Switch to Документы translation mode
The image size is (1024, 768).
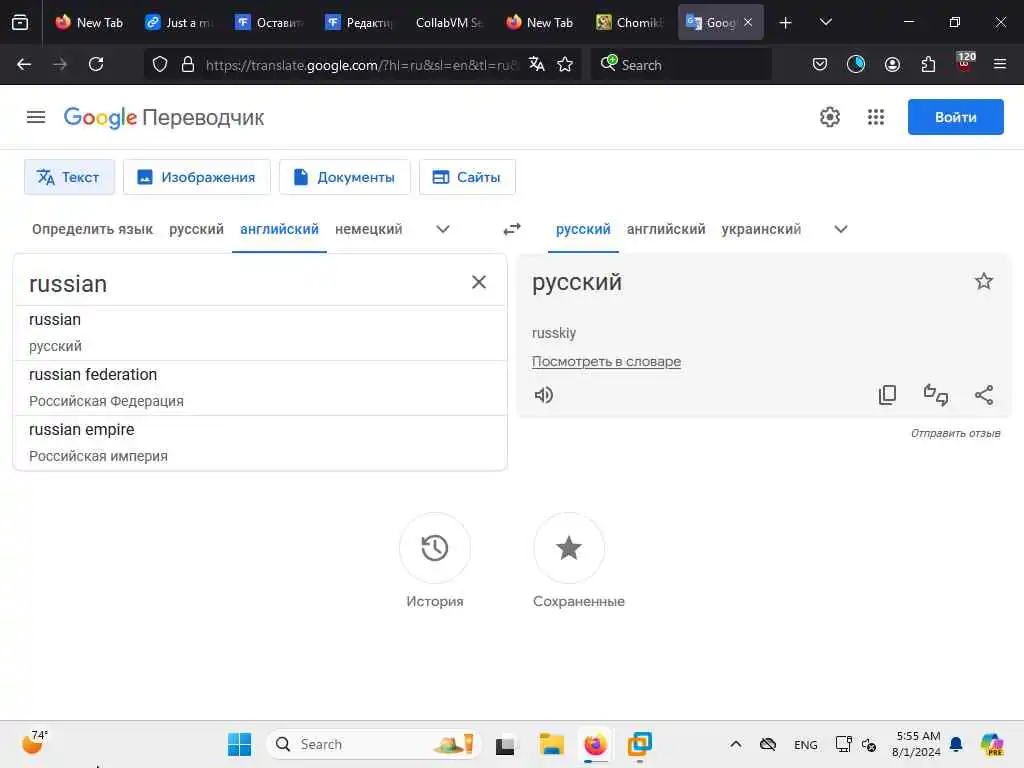click(344, 177)
